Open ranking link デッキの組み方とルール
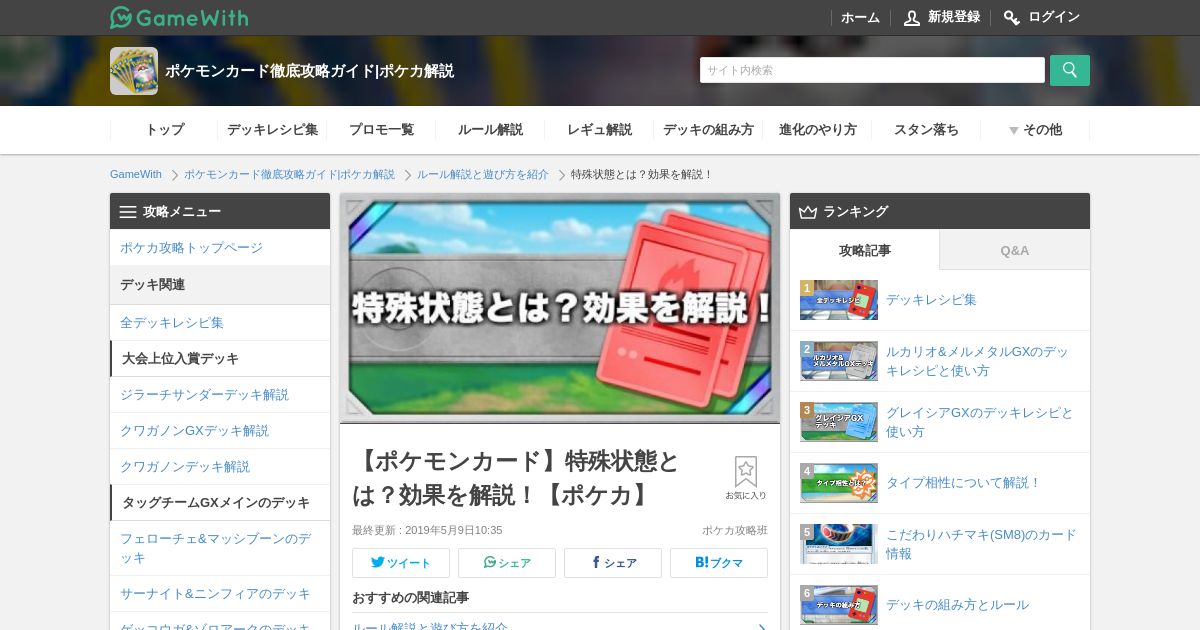This screenshot has width=1200, height=630. tap(957, 604)
